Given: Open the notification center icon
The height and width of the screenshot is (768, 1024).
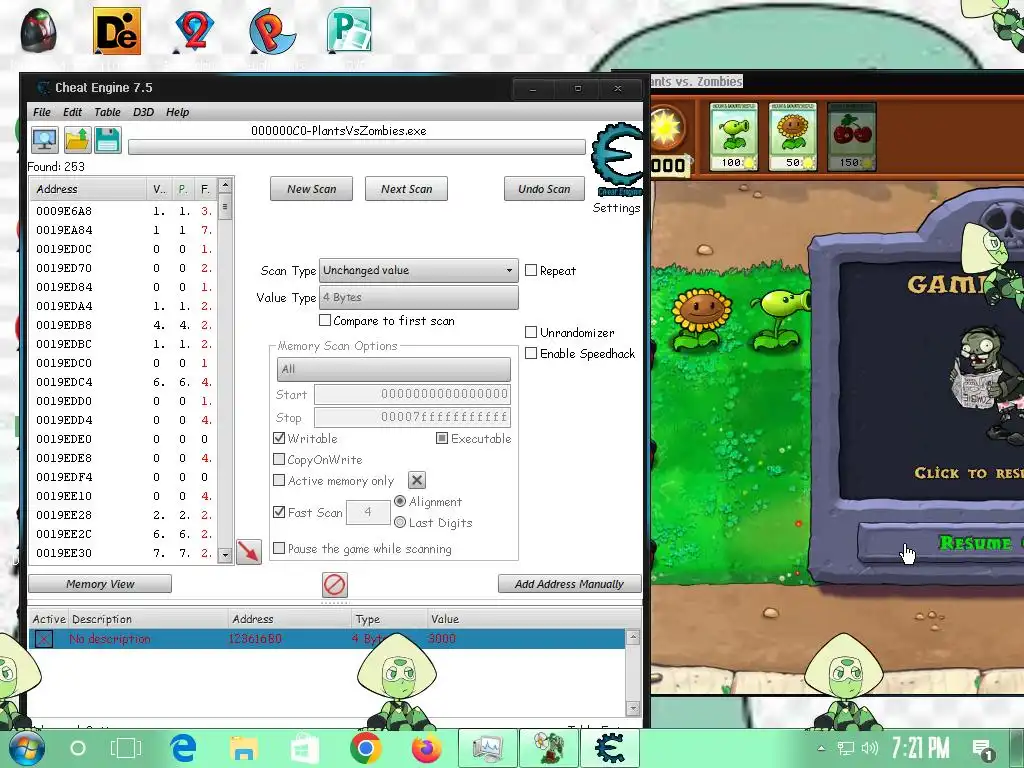Looking at the screenshot, I should point(982,748).
